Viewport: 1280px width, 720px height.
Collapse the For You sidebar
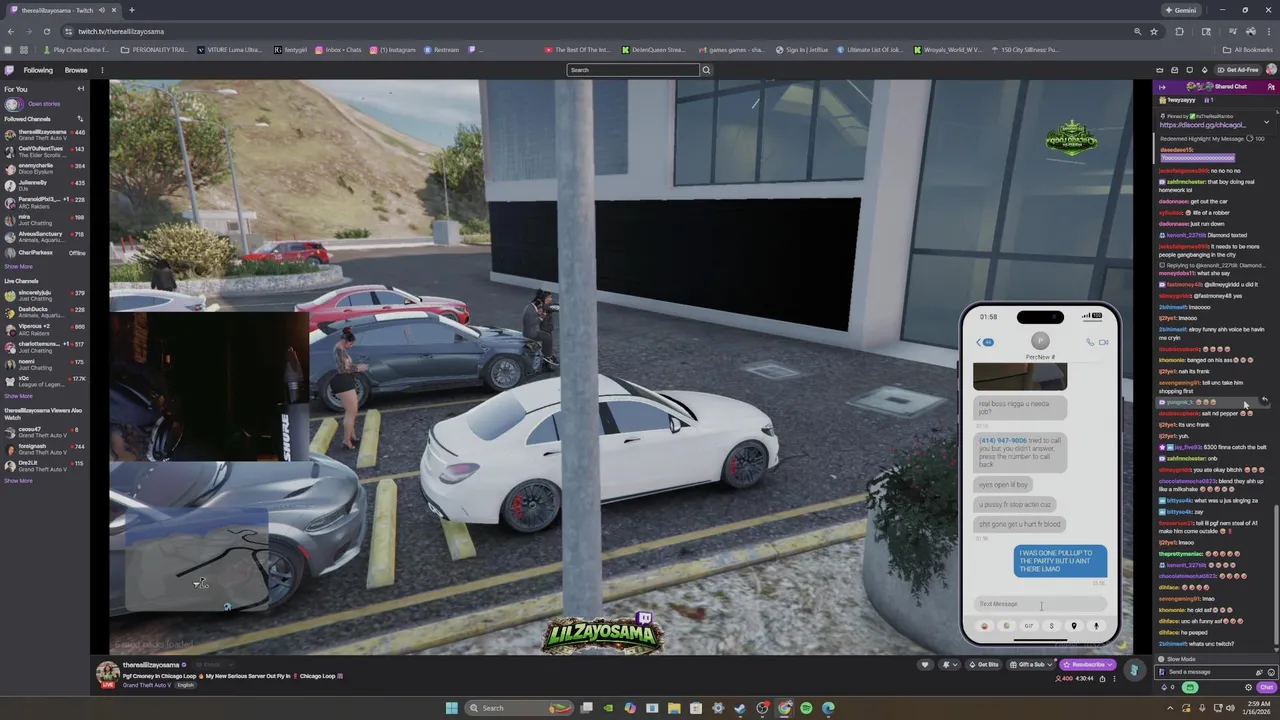(x=81, y=89)
